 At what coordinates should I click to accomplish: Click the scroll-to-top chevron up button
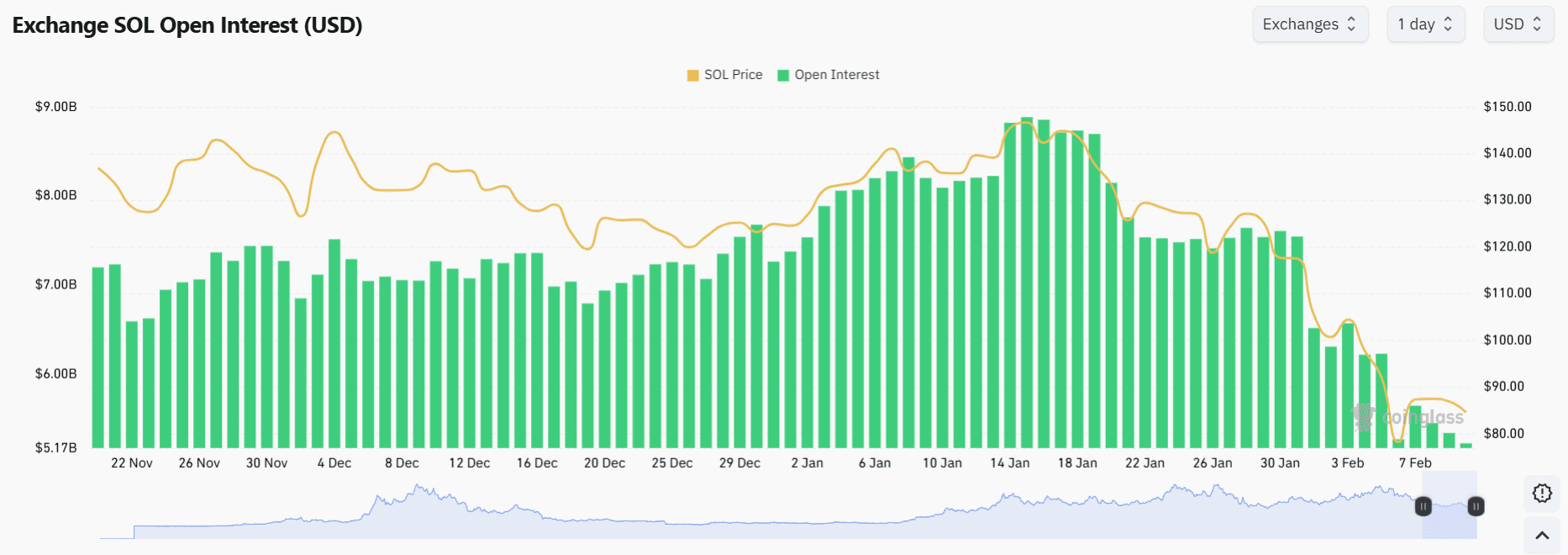tap(1542, 536)
